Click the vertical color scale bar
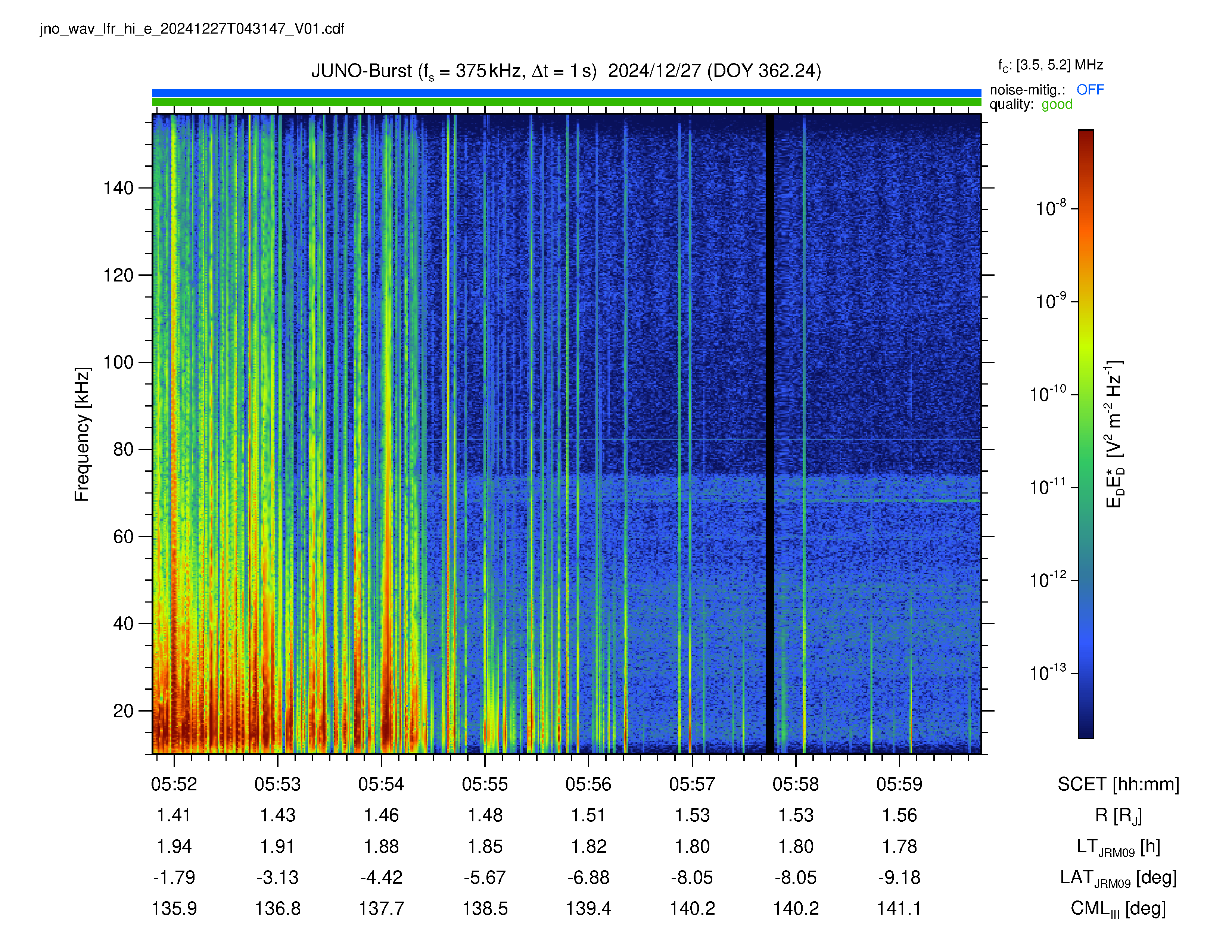The image size is (1232, 952). 1086,434
